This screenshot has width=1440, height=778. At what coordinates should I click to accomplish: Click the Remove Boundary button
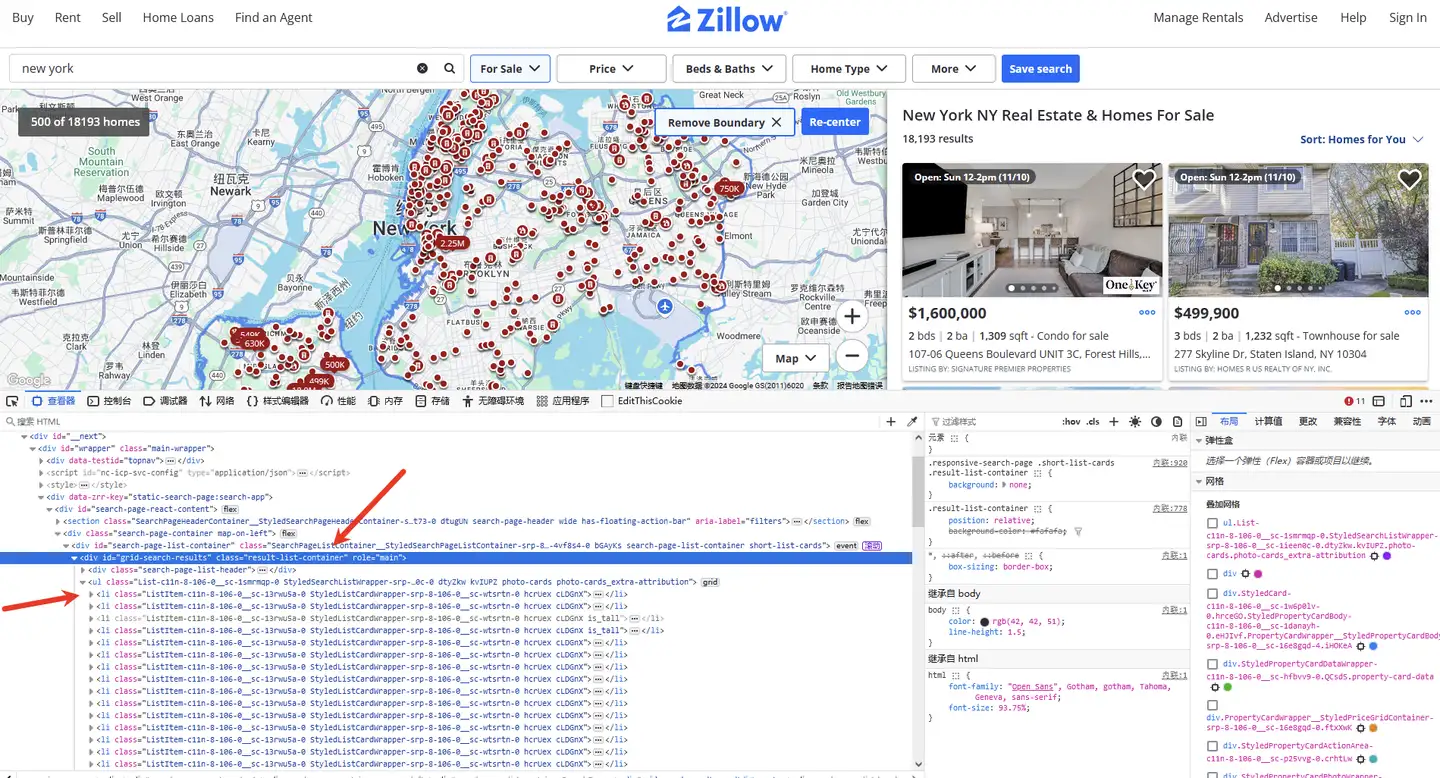[x=725, y=122]
